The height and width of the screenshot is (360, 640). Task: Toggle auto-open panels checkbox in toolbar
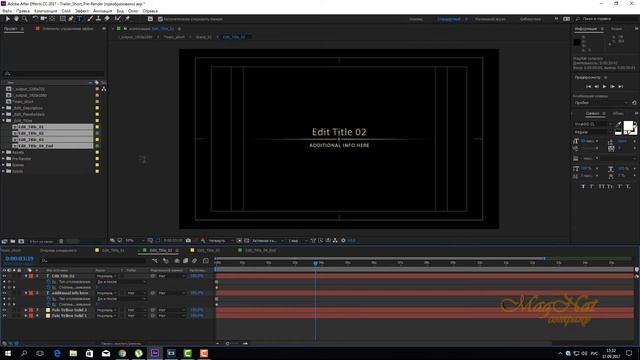tap(160, 19)
